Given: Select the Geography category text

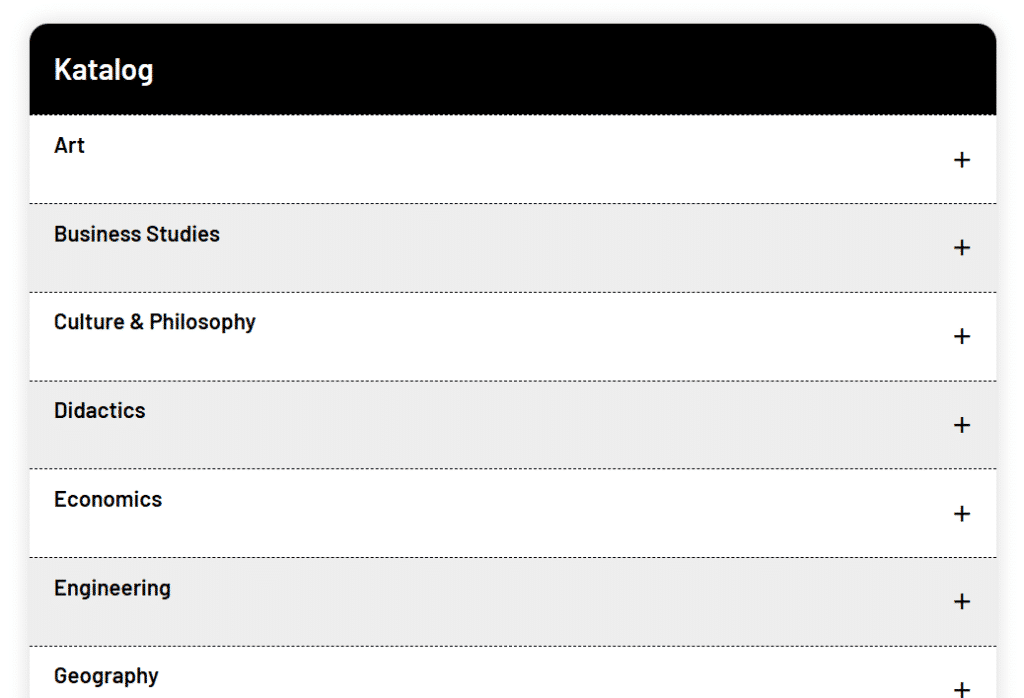Looking at the screenshot, I should pyautogui.click(x=106, y=676).
